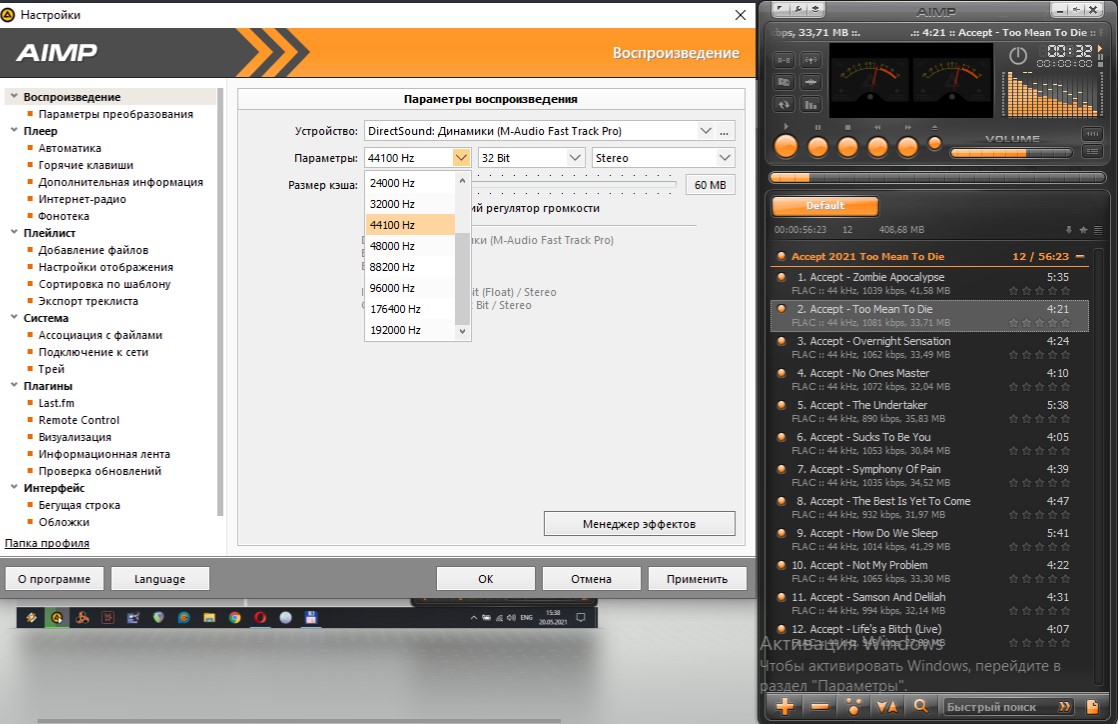Select track 5 Accept - The Undertaker
Image resolution: width=1118 pixels, height=724 pixels.
click(x=930, y=411)
